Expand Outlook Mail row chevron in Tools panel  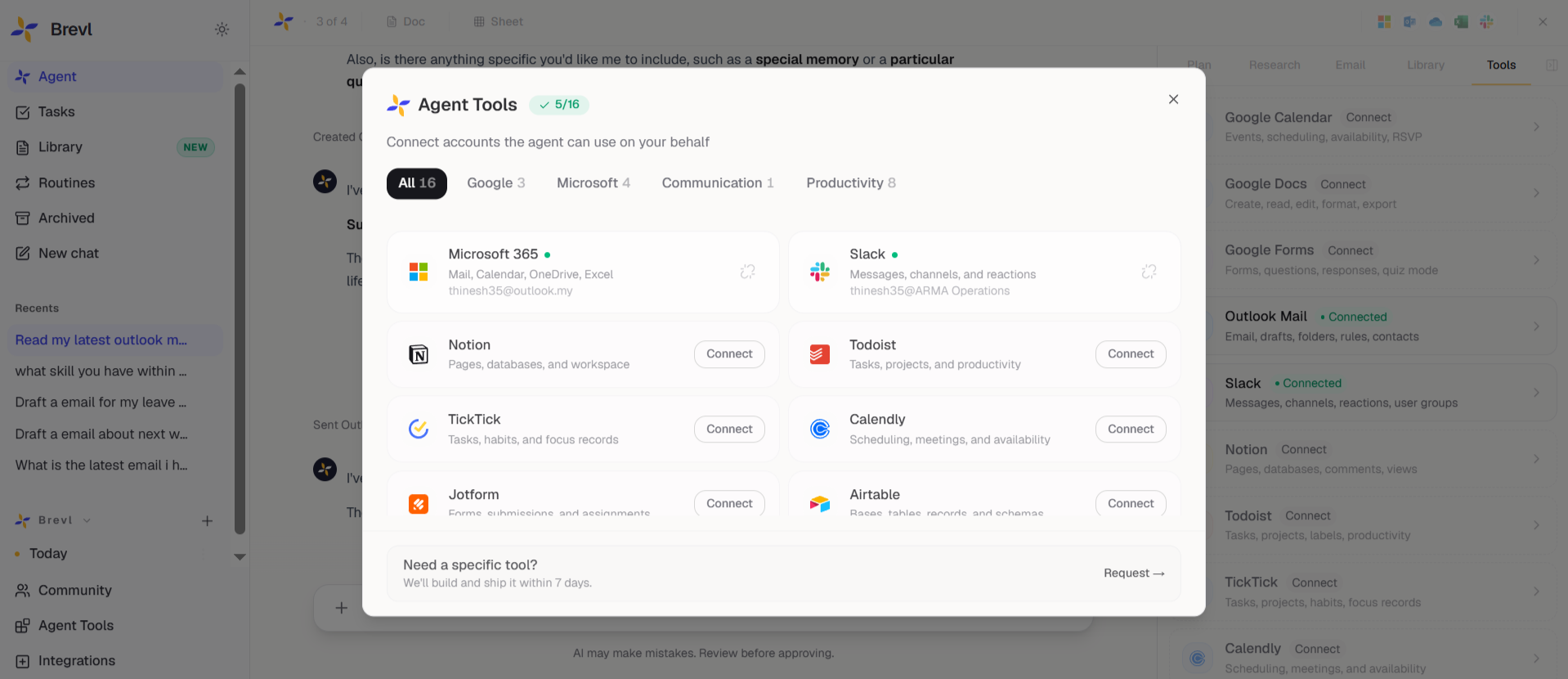1536,326
